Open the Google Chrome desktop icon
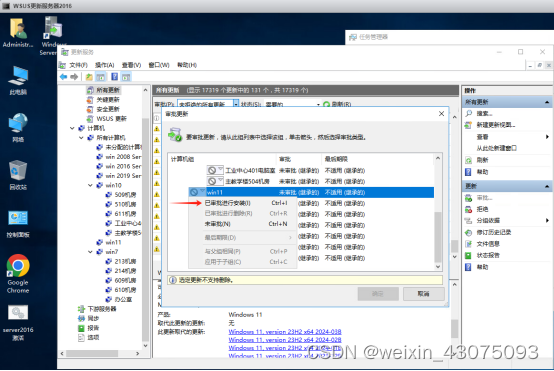Viewport: 554px width, 371px height. coord(18,274)
